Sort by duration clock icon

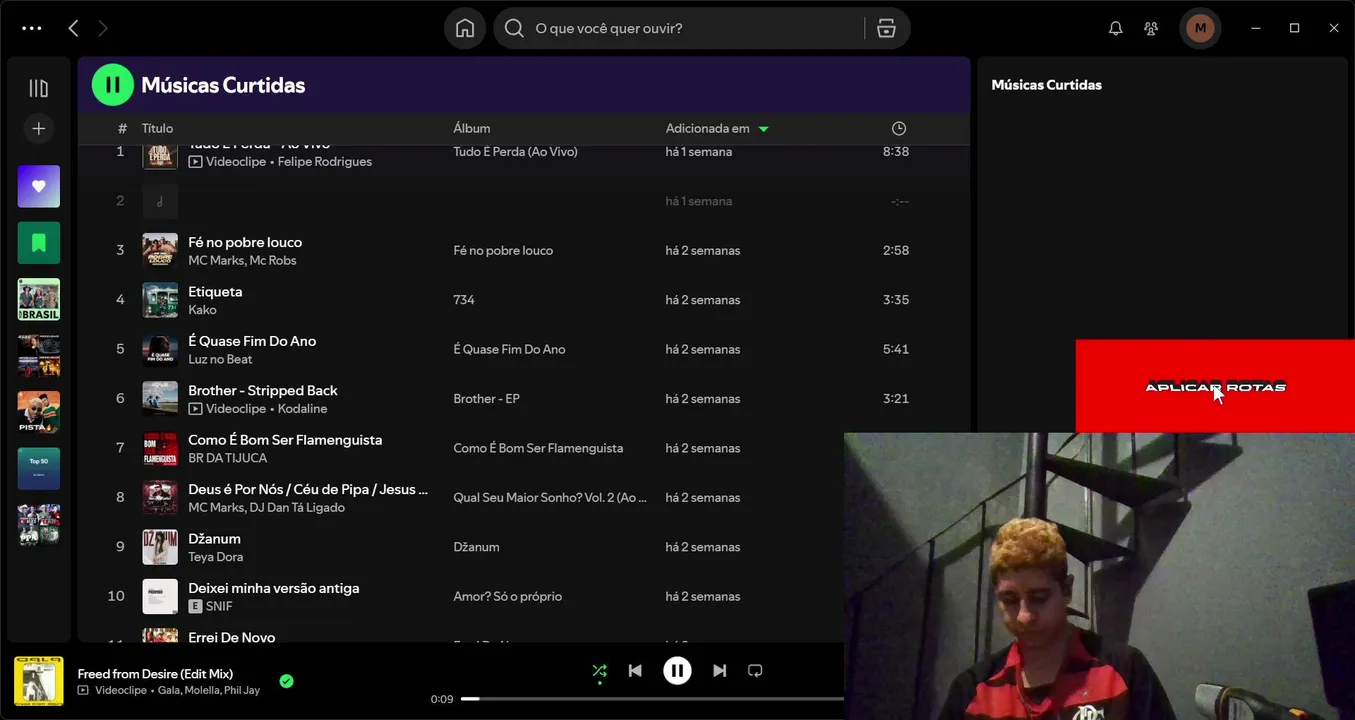click(x=899, y=128)
